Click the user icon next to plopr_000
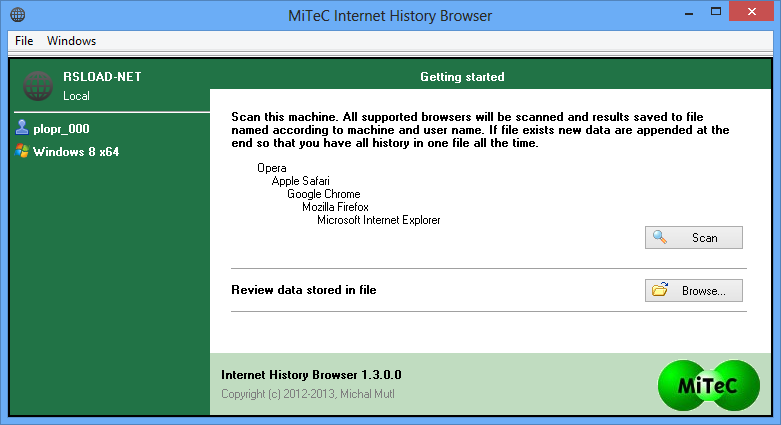 [x=21, y=128]
